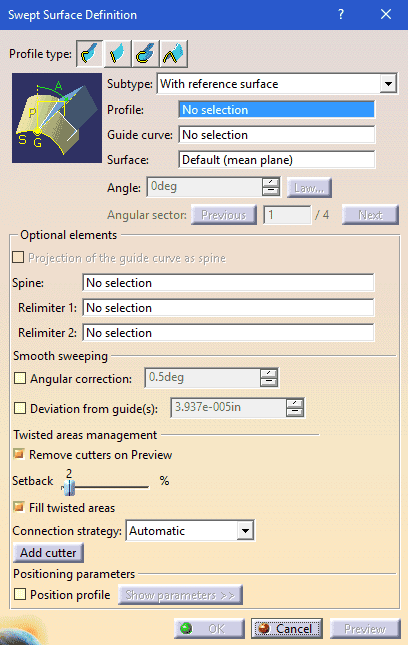
Task: Toggle Fill twisted areas option
Action: [x=19, y=507]
